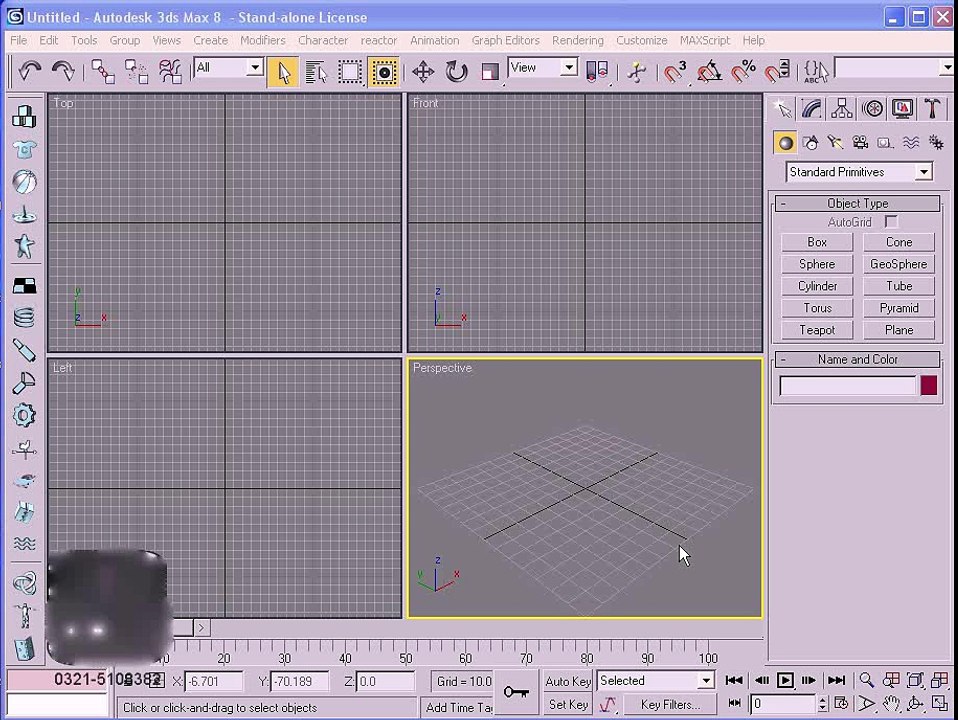958x720 pixels.
Task: Select the Select and Uniform Scale tool
Action: [489, 72]
